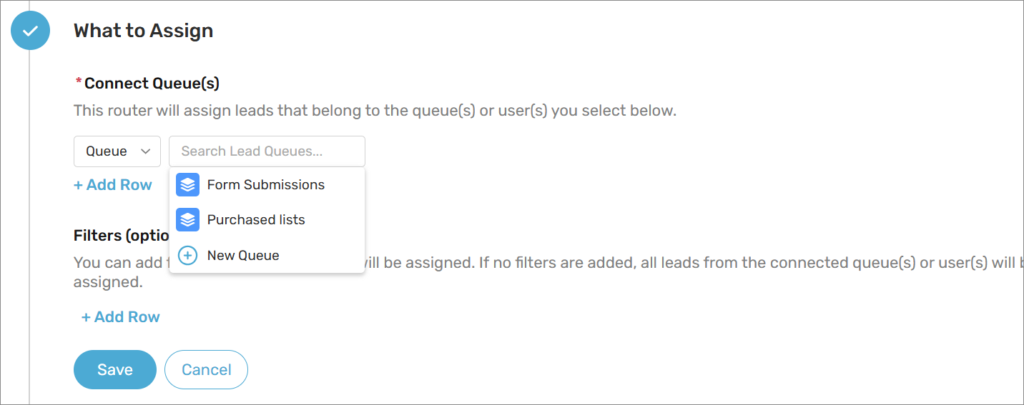Focus the Search Lead Queues field
This screenshot has height=405, width=1024.
[x=267, y=151]
